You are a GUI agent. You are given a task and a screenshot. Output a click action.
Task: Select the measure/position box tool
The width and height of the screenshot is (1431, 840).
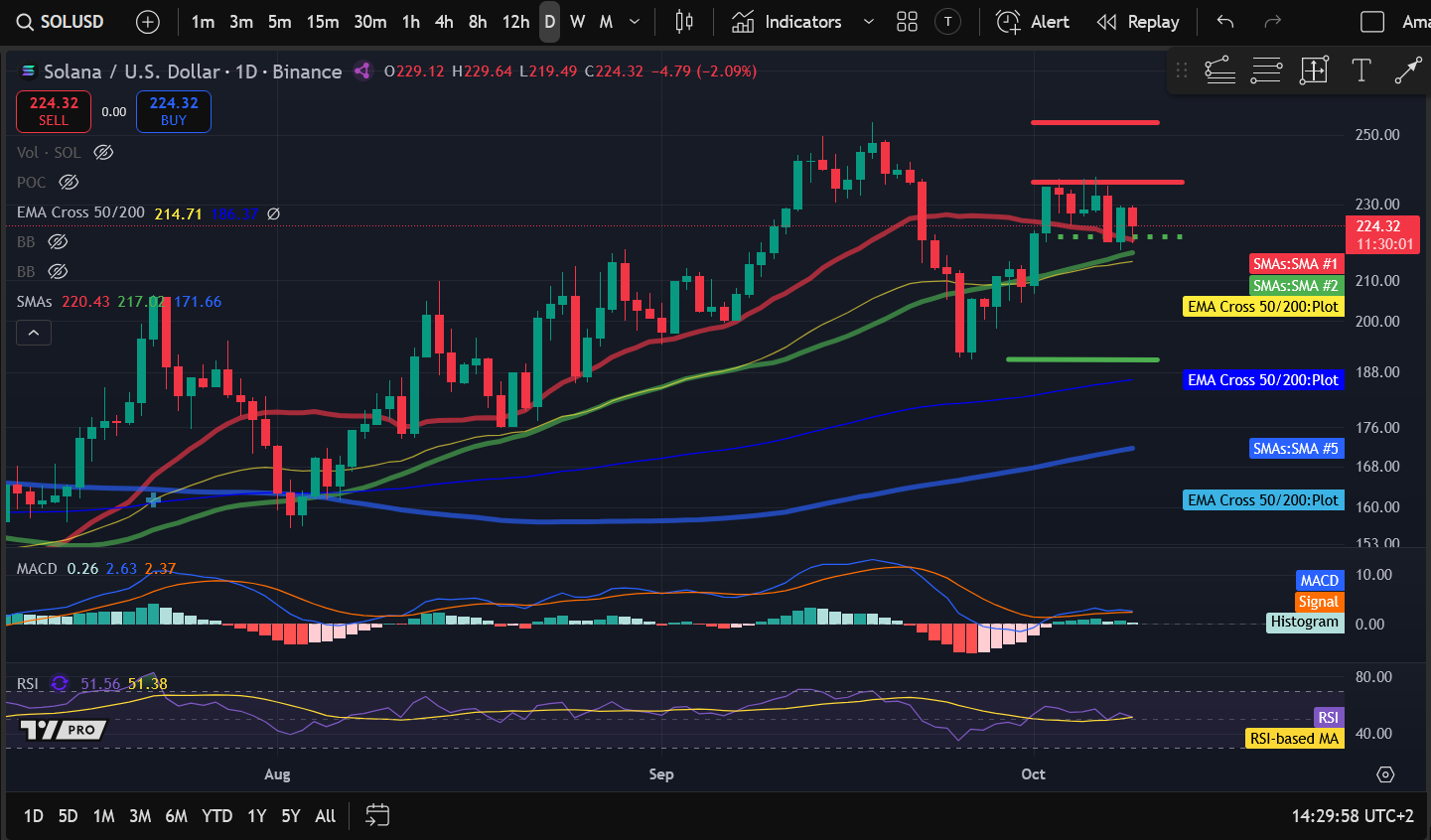point(1314,70)
